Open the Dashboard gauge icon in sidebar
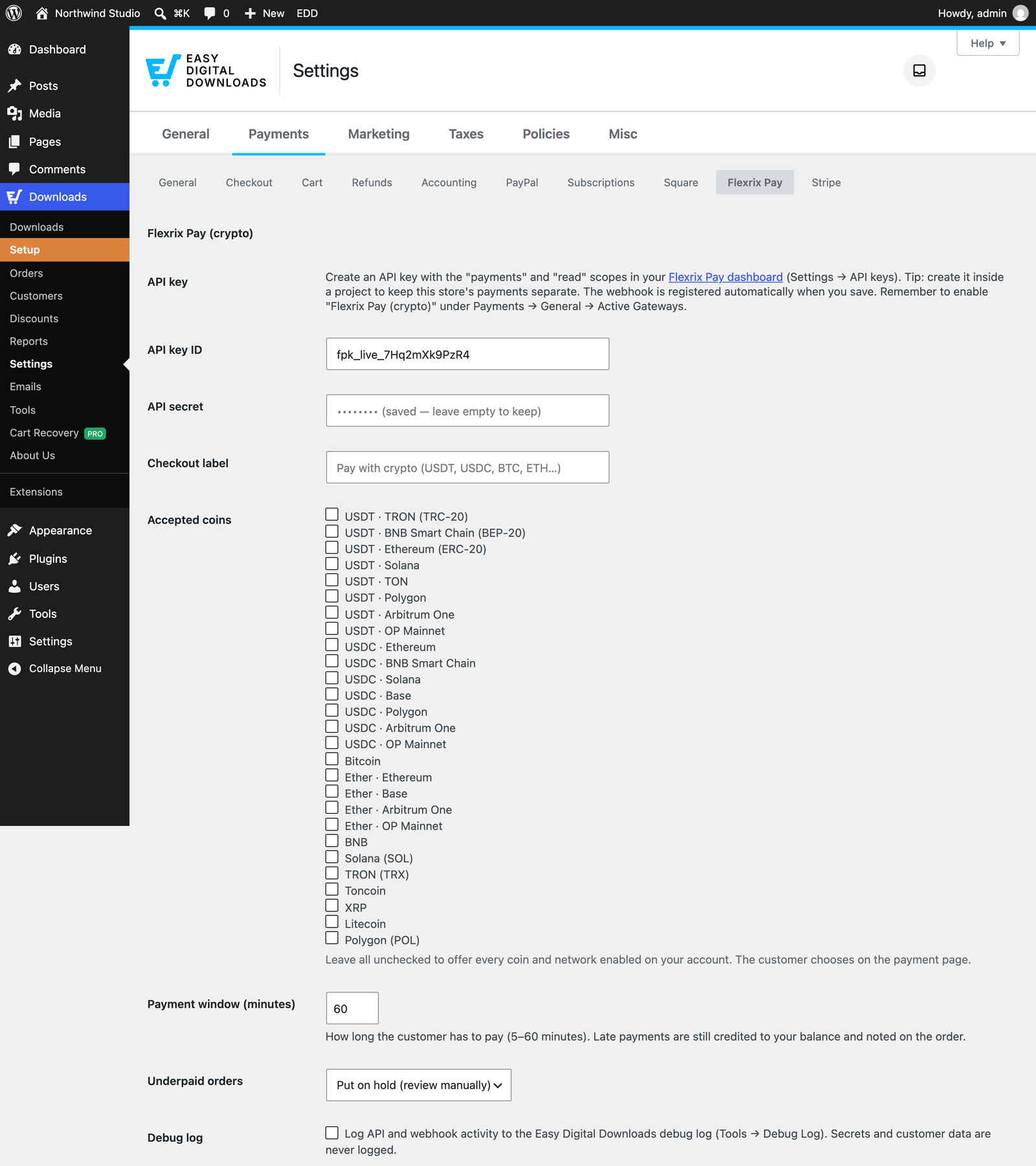The width and height of the screenshot is (1036, 1166). (x=14, y=49)
